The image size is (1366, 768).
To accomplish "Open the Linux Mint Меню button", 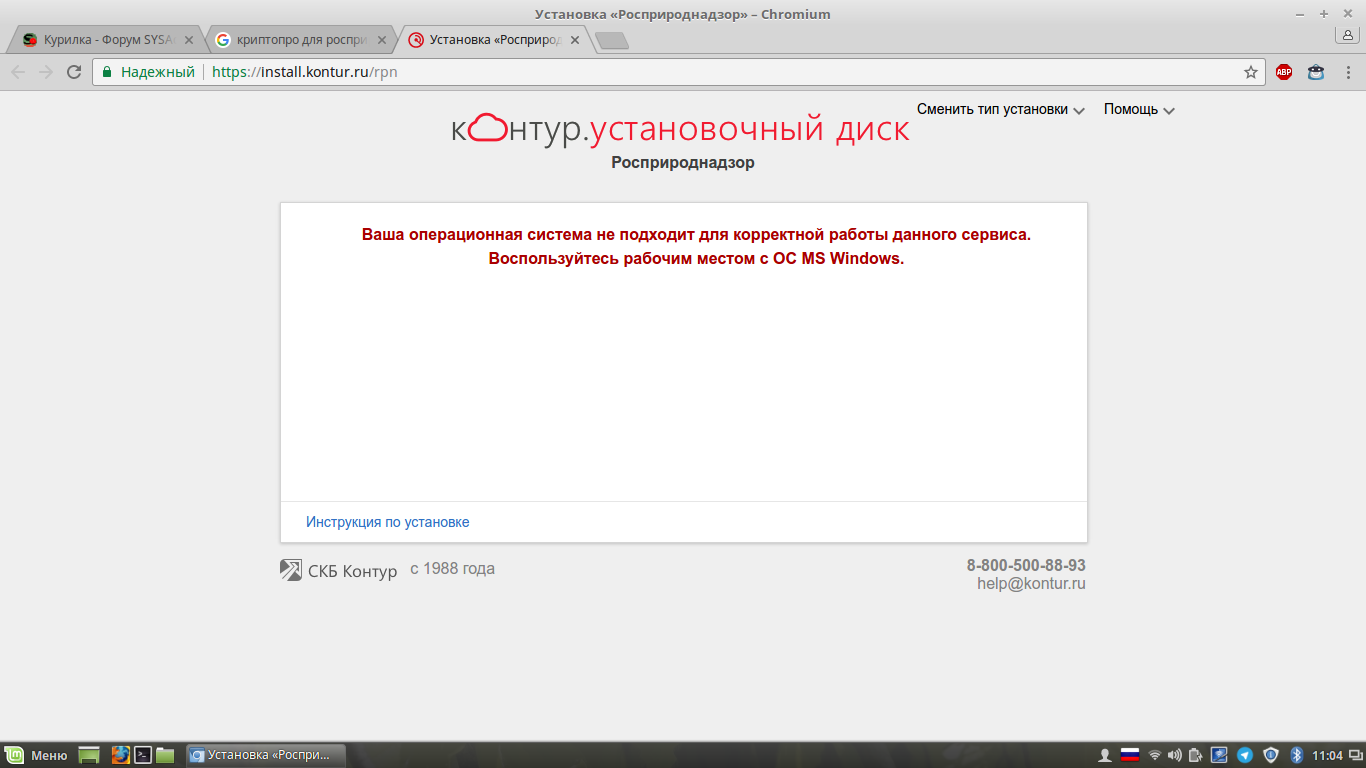I will point(36,755).
